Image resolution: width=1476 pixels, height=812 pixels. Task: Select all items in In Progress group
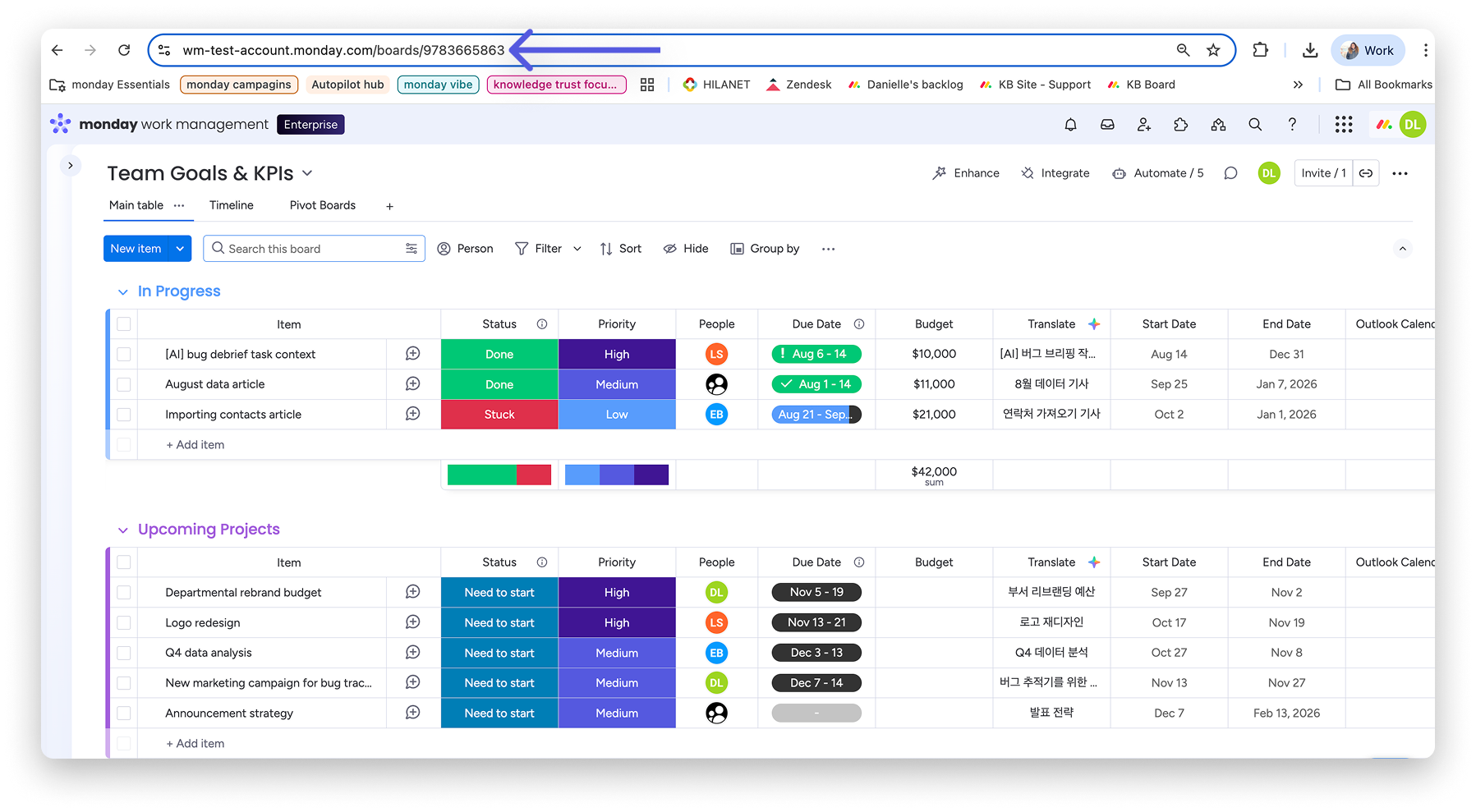[124, 324]
